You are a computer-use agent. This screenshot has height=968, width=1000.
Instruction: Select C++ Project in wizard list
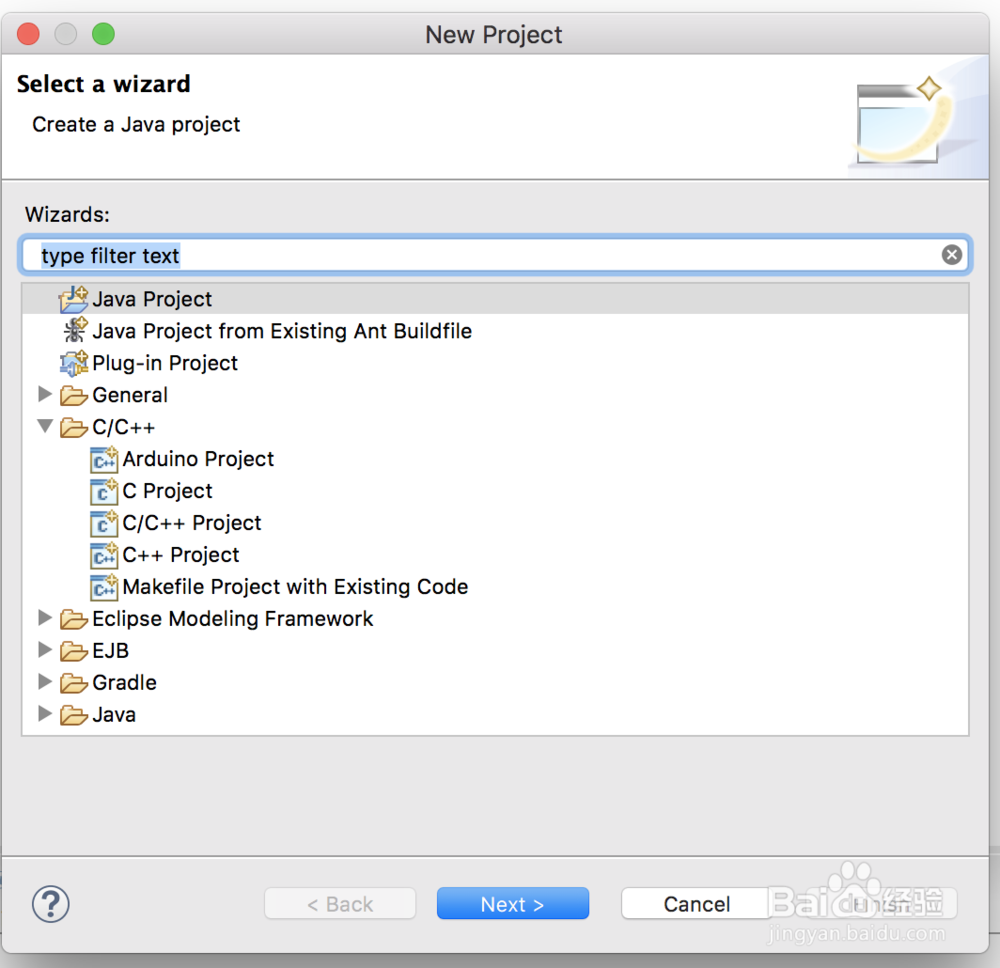click(x=181, y=555)
